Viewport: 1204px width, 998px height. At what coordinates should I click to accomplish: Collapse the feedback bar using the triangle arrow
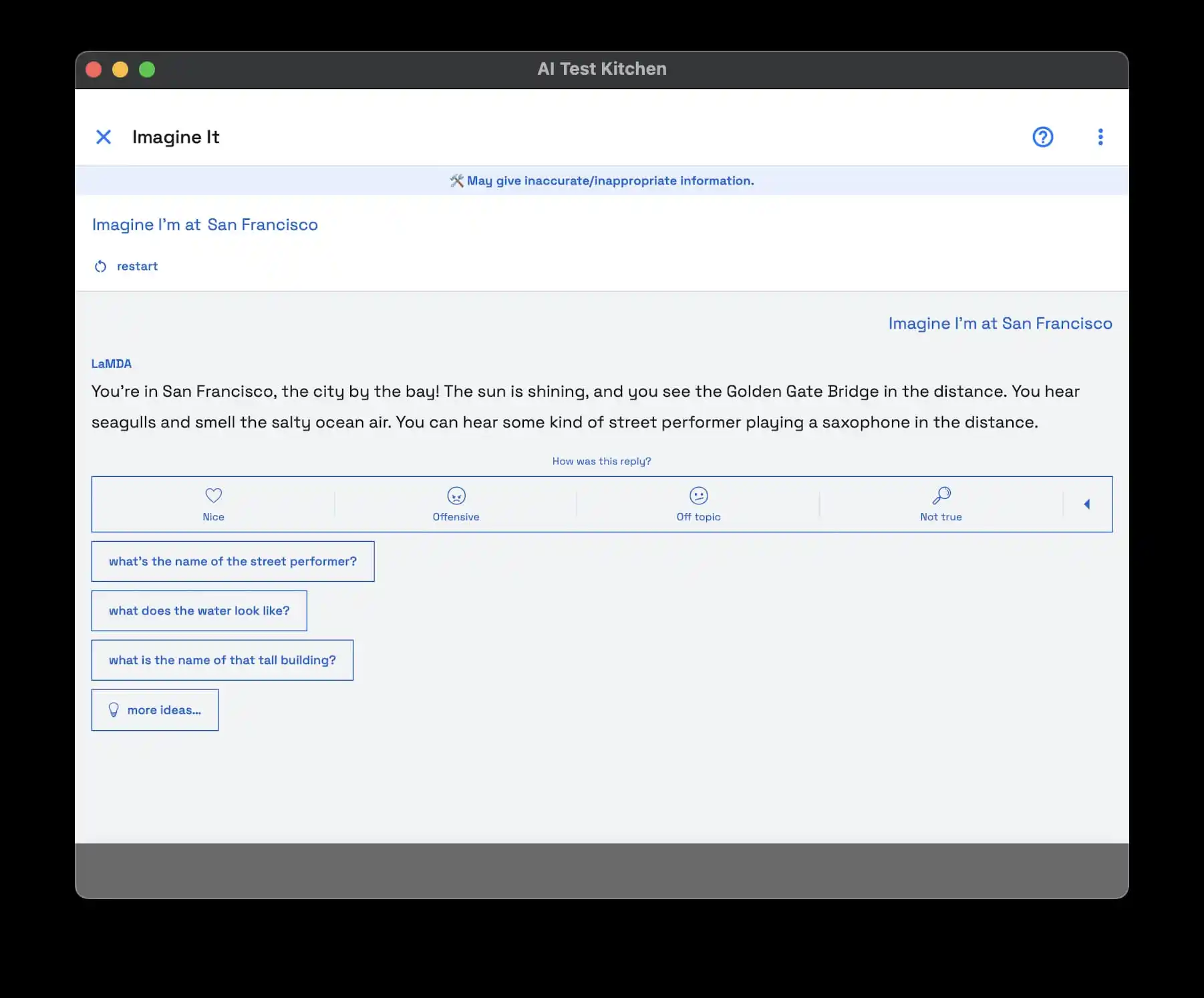[1087, 504]
